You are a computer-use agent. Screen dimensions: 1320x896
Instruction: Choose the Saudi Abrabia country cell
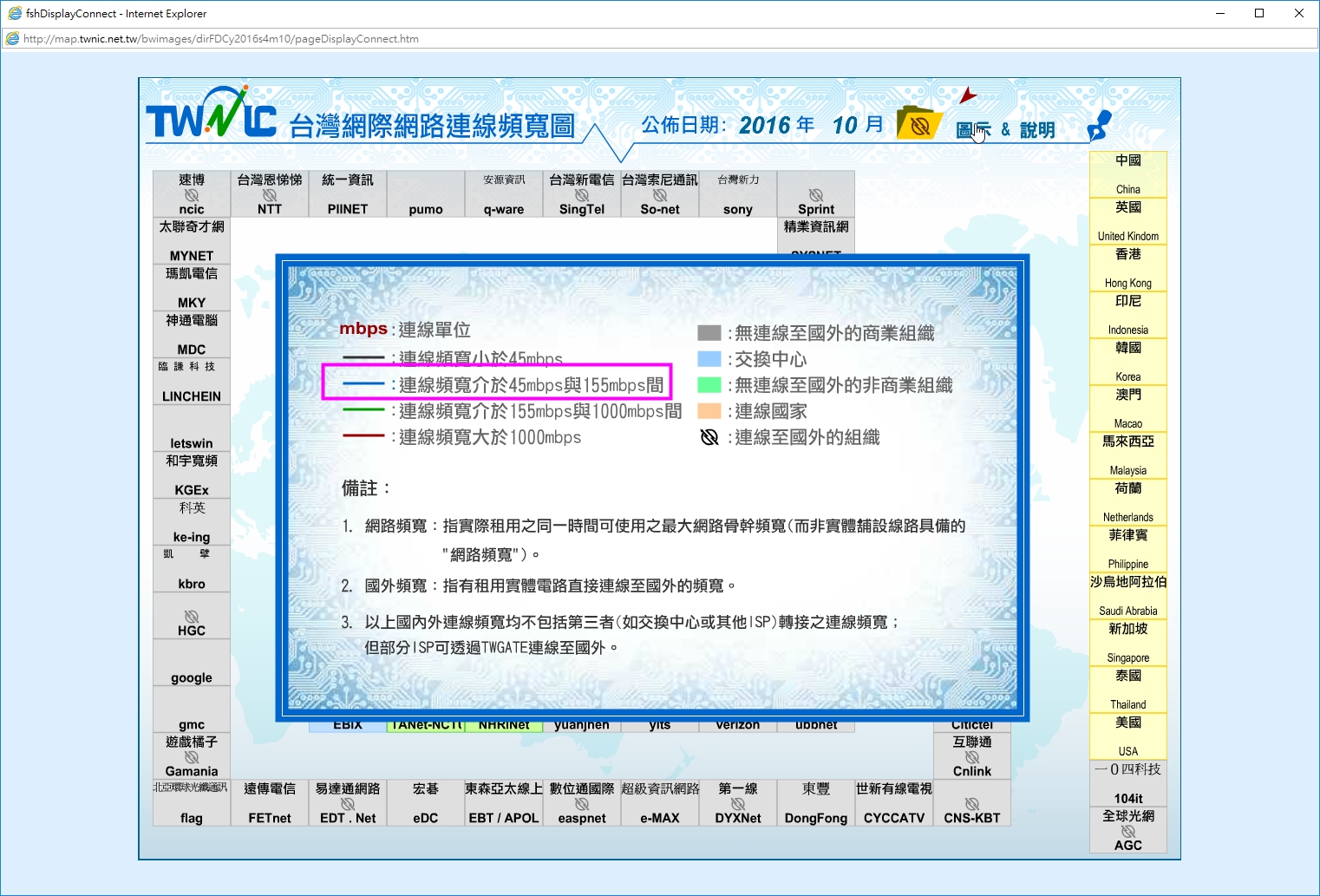click(1128, 596)
